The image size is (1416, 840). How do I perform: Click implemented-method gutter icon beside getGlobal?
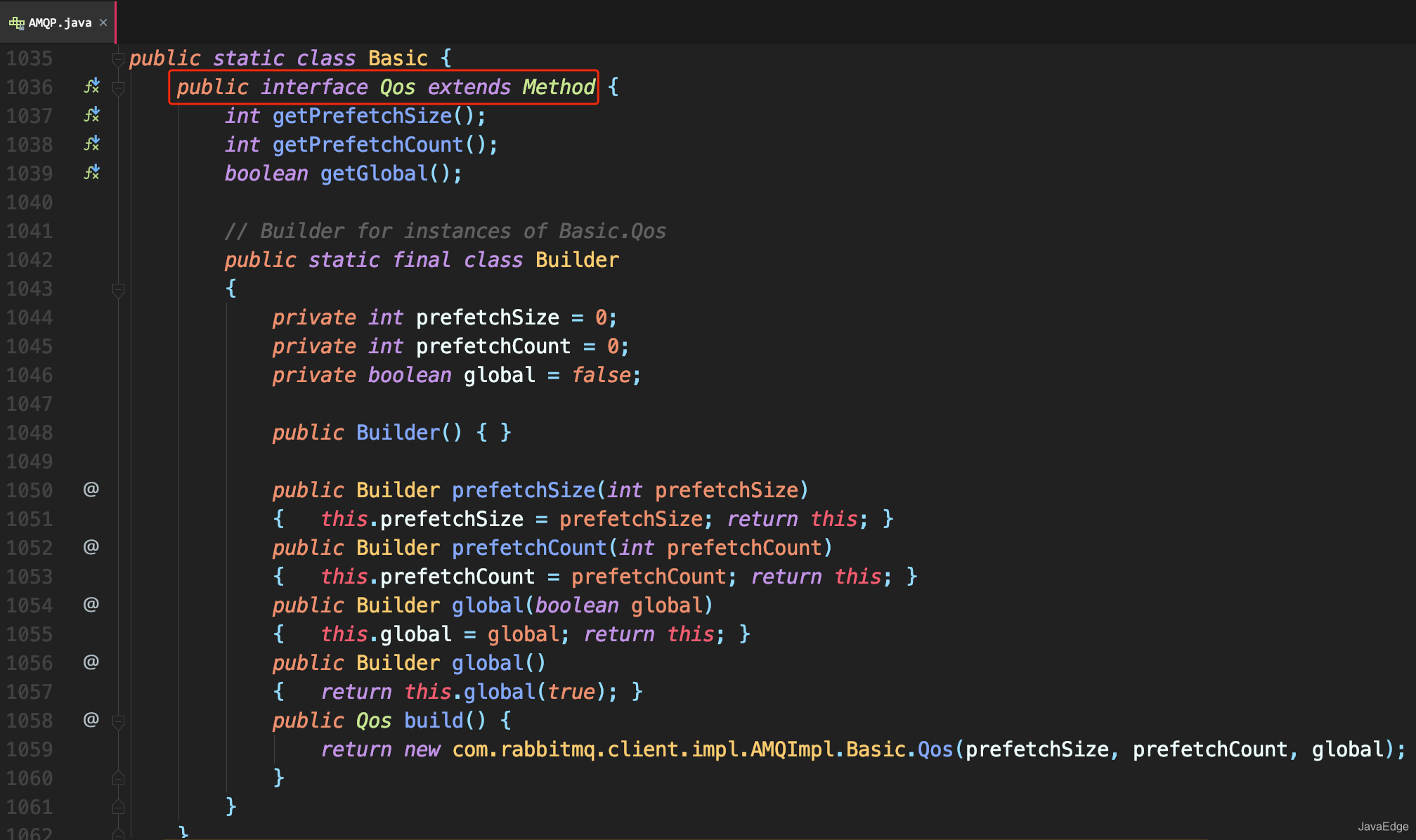(x=91, y=173)
